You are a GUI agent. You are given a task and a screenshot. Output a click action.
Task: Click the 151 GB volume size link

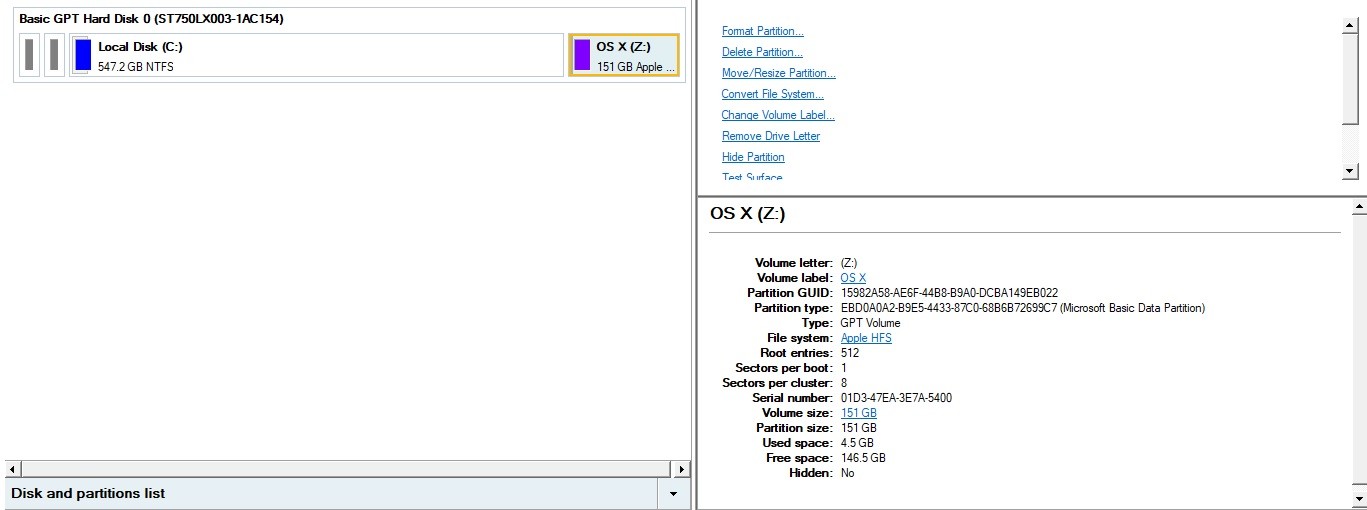point(858,413)
